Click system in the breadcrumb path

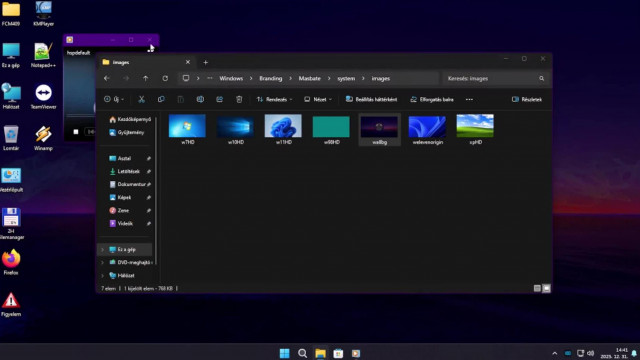click(346, 78)
